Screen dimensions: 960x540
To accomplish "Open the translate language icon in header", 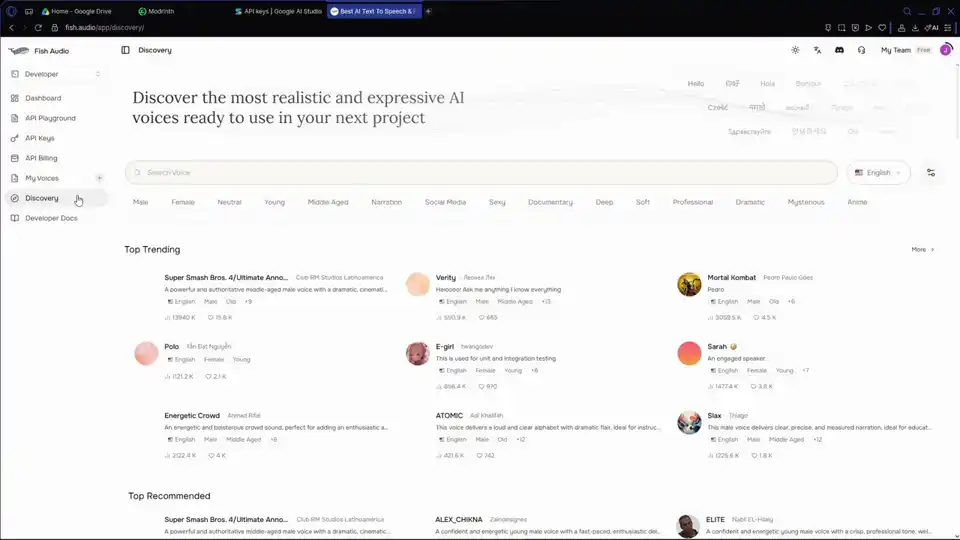I will (817, 50).
